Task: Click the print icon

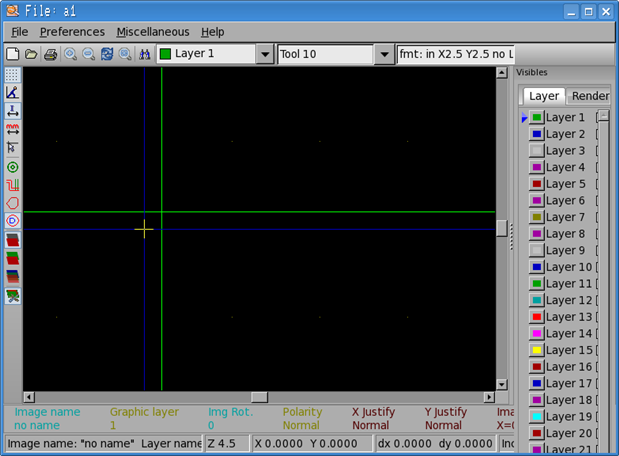Action: (x=50, y=54)
